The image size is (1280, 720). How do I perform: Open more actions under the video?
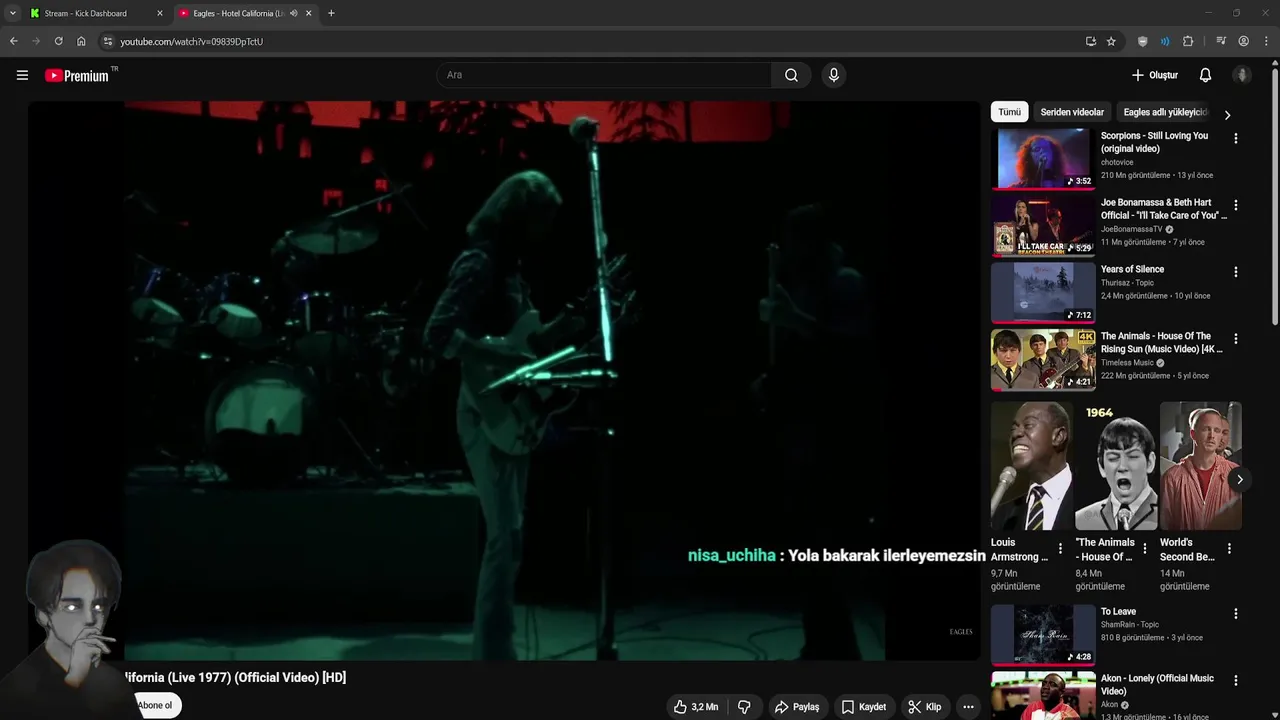[x=968, y=707]
